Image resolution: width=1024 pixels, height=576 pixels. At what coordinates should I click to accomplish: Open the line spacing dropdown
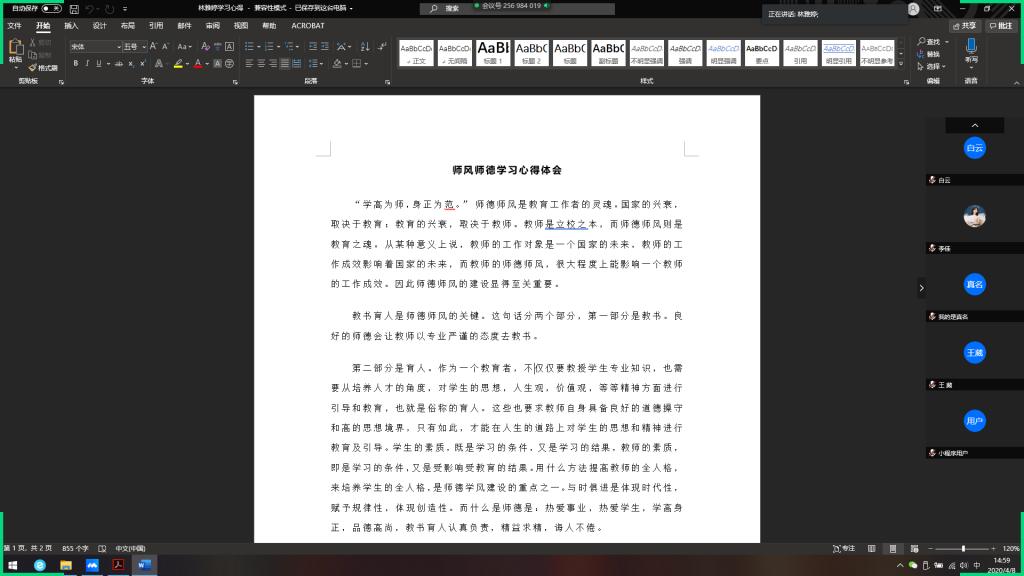(315, 64)
